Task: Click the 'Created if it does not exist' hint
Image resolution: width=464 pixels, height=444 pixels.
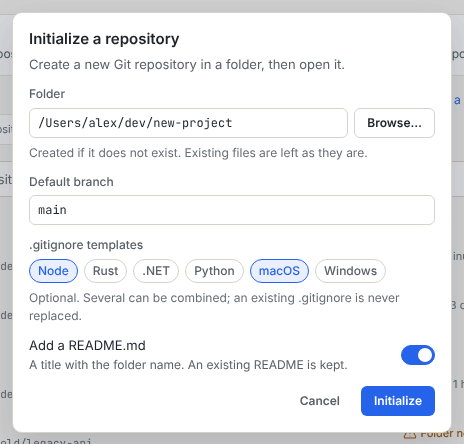Action: coord(198,153)
